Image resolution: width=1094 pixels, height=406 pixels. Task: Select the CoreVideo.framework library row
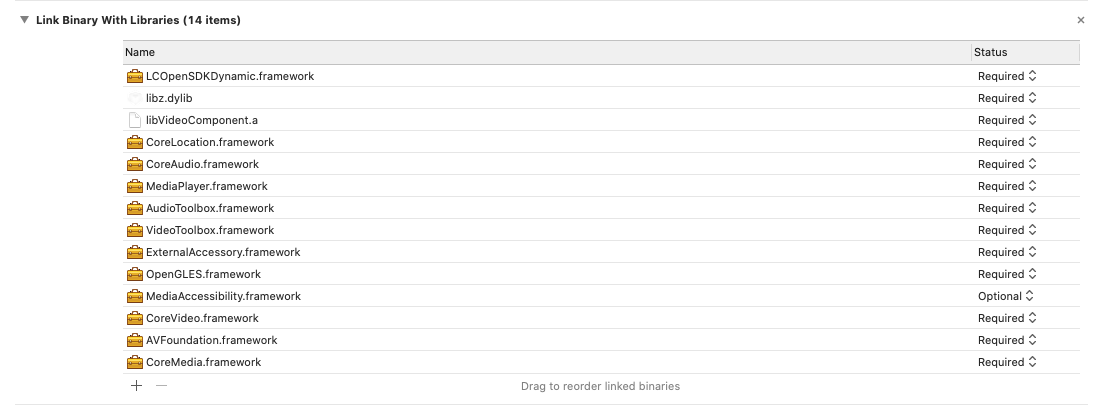[202, 318]
